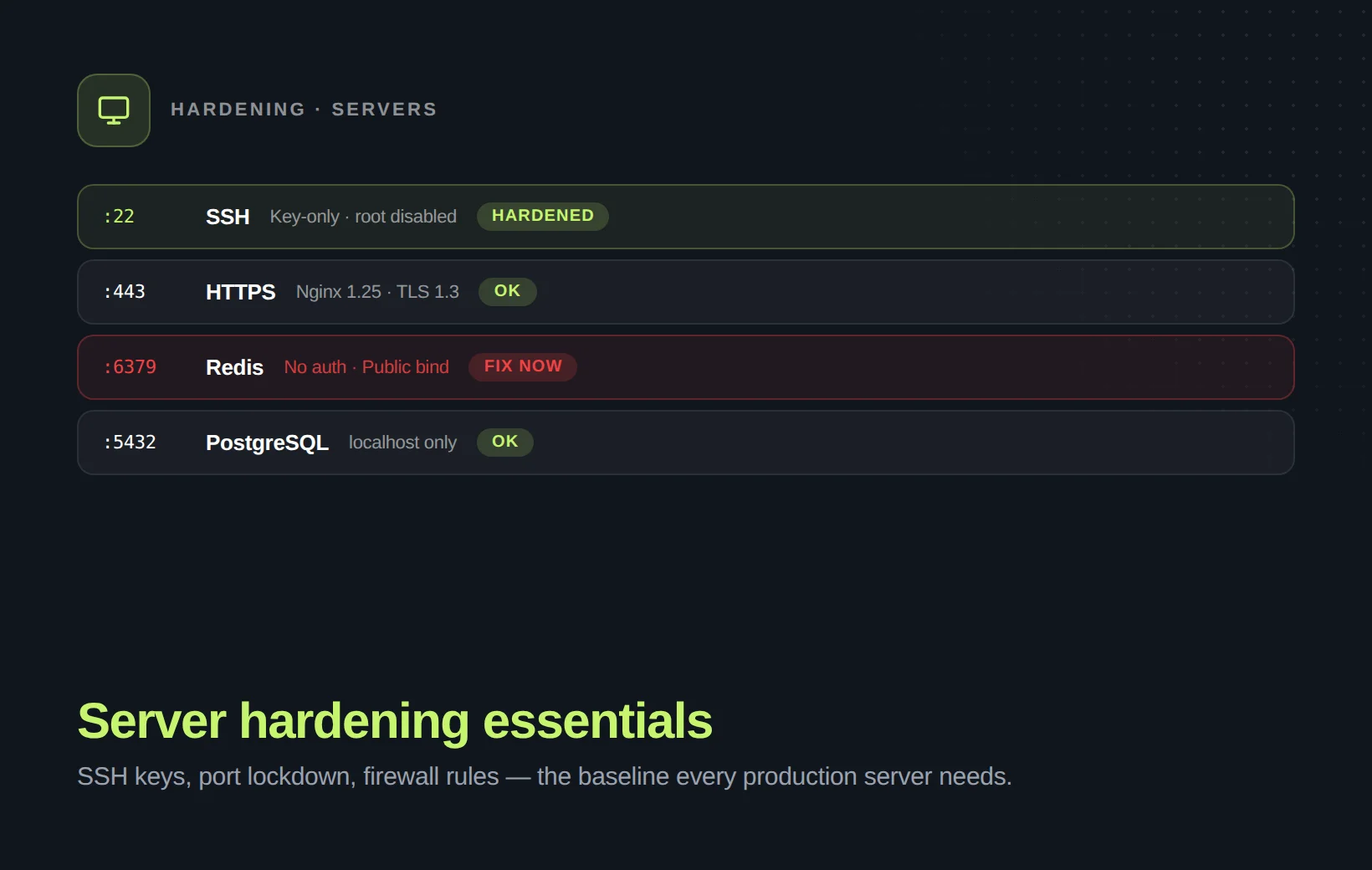
Task: Click the HARDENED status badge
Action: (x=543, y=216)
